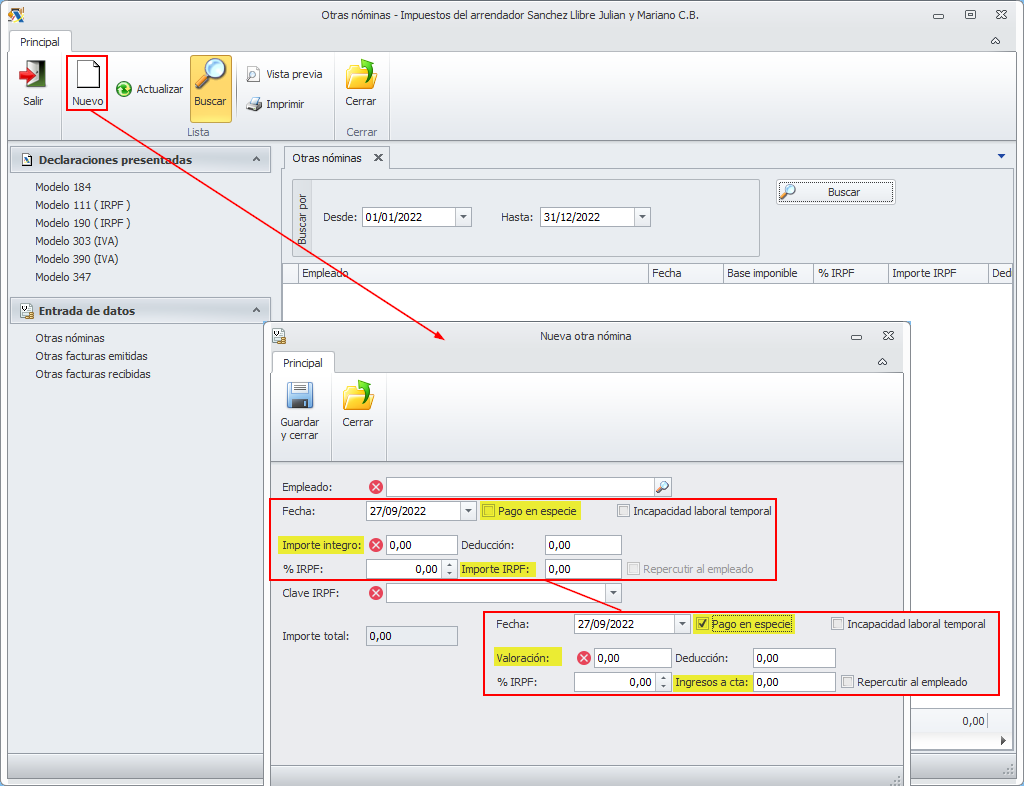Open employee lookup magnifier beside Empleado field
Viewport: 1024px width, 786px height.
662,487
